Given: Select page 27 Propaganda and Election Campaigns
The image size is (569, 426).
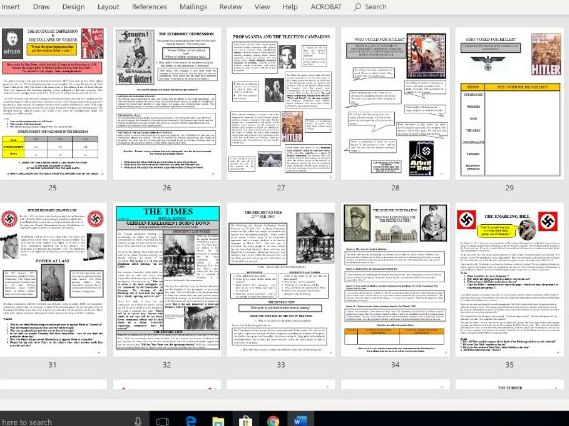Looking at the screenshot, I should tap(281, 103).
